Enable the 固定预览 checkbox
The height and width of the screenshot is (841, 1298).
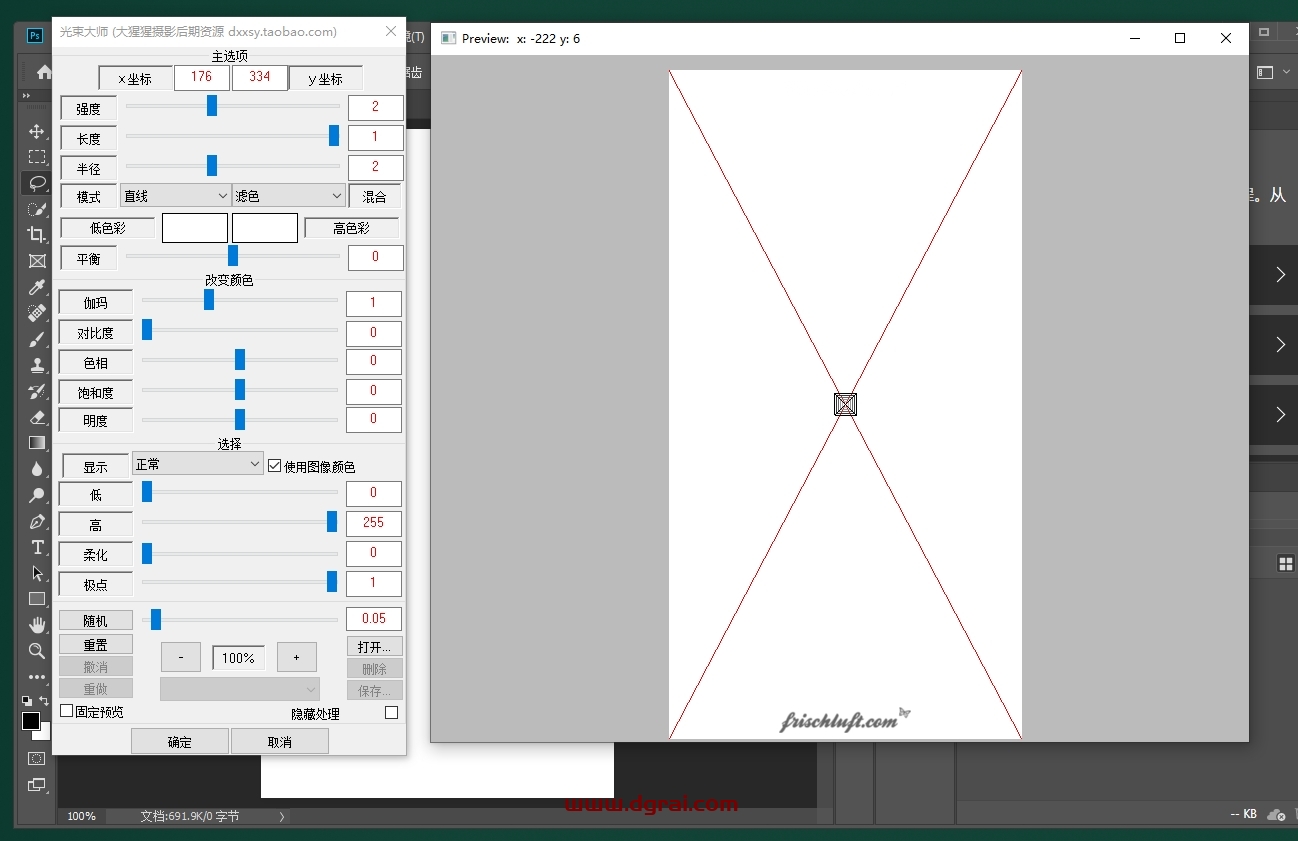click(67, 711)
